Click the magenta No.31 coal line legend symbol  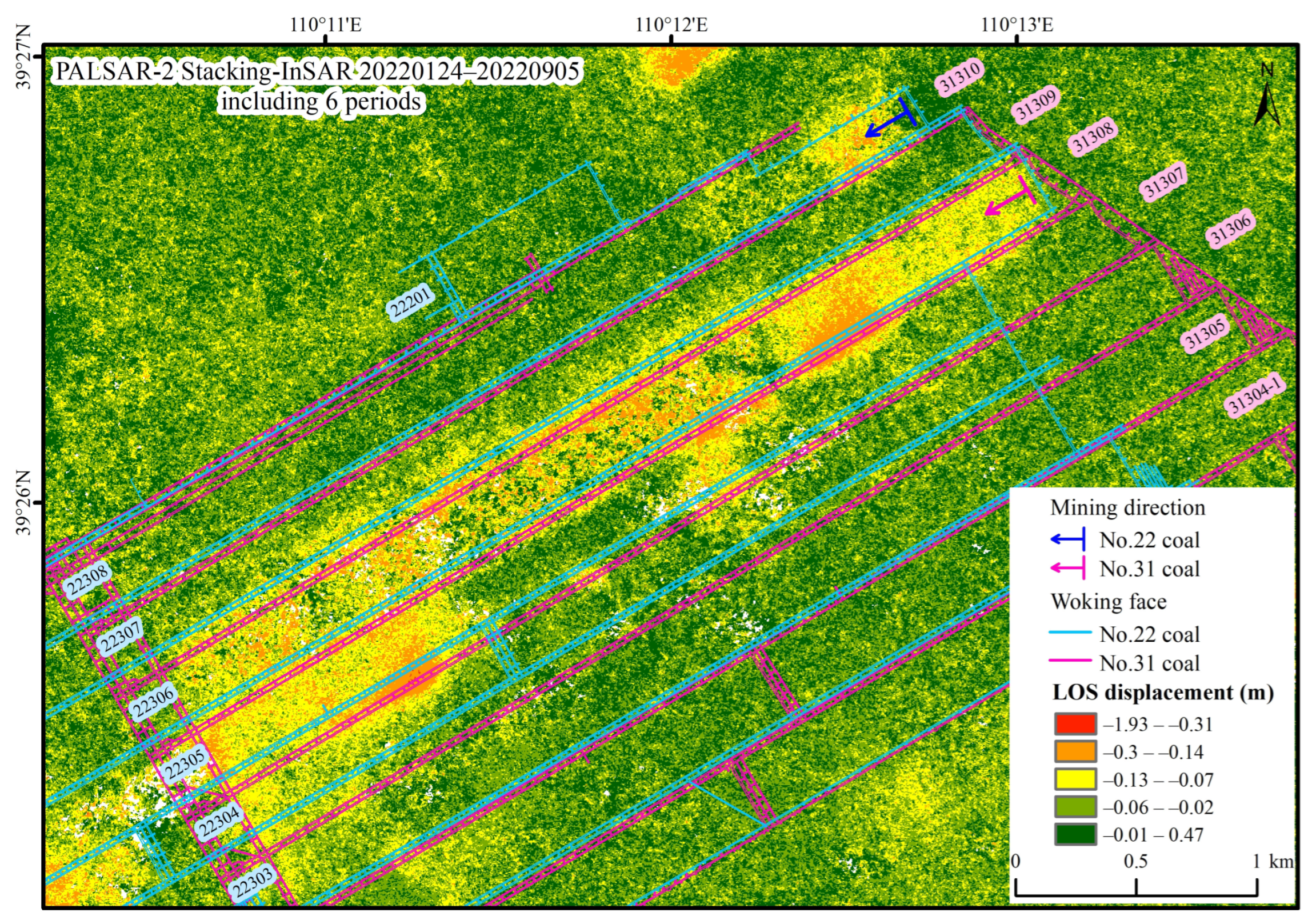click(x=1070, y=661)
